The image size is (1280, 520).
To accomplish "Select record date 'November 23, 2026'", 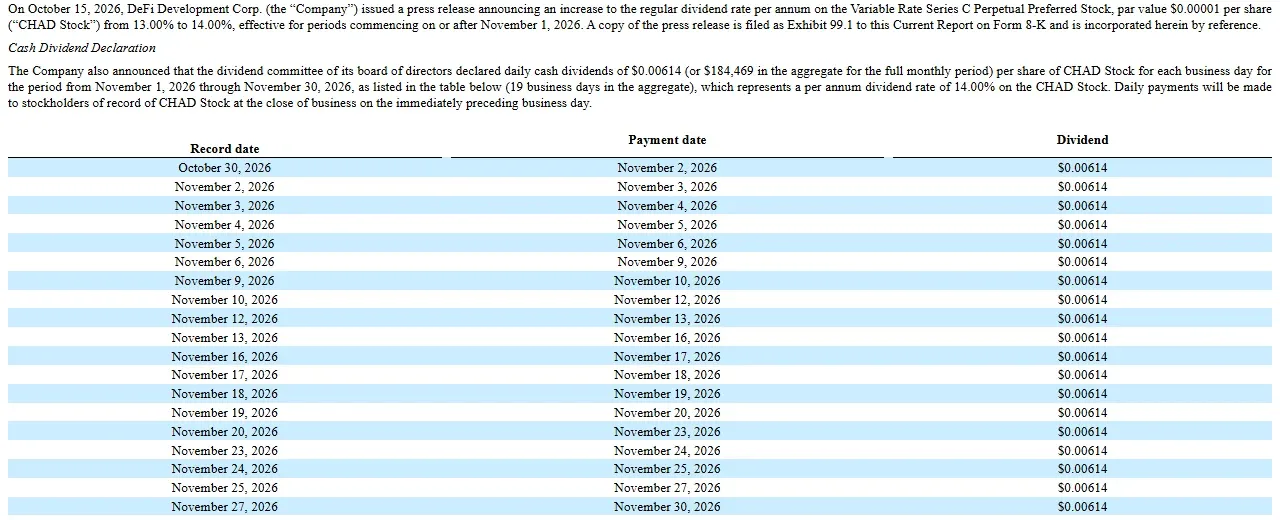I will [225, 451].
